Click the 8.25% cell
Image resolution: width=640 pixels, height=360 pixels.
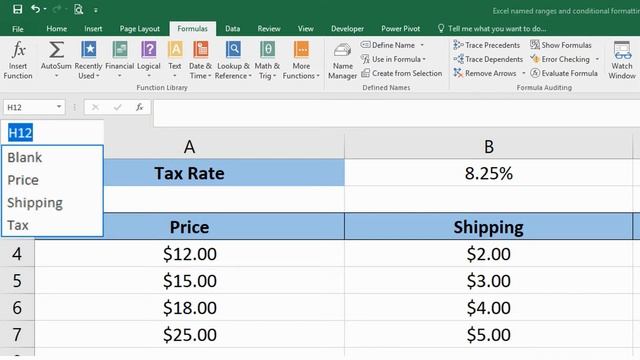pyautogui.click(x=489, y=173)
